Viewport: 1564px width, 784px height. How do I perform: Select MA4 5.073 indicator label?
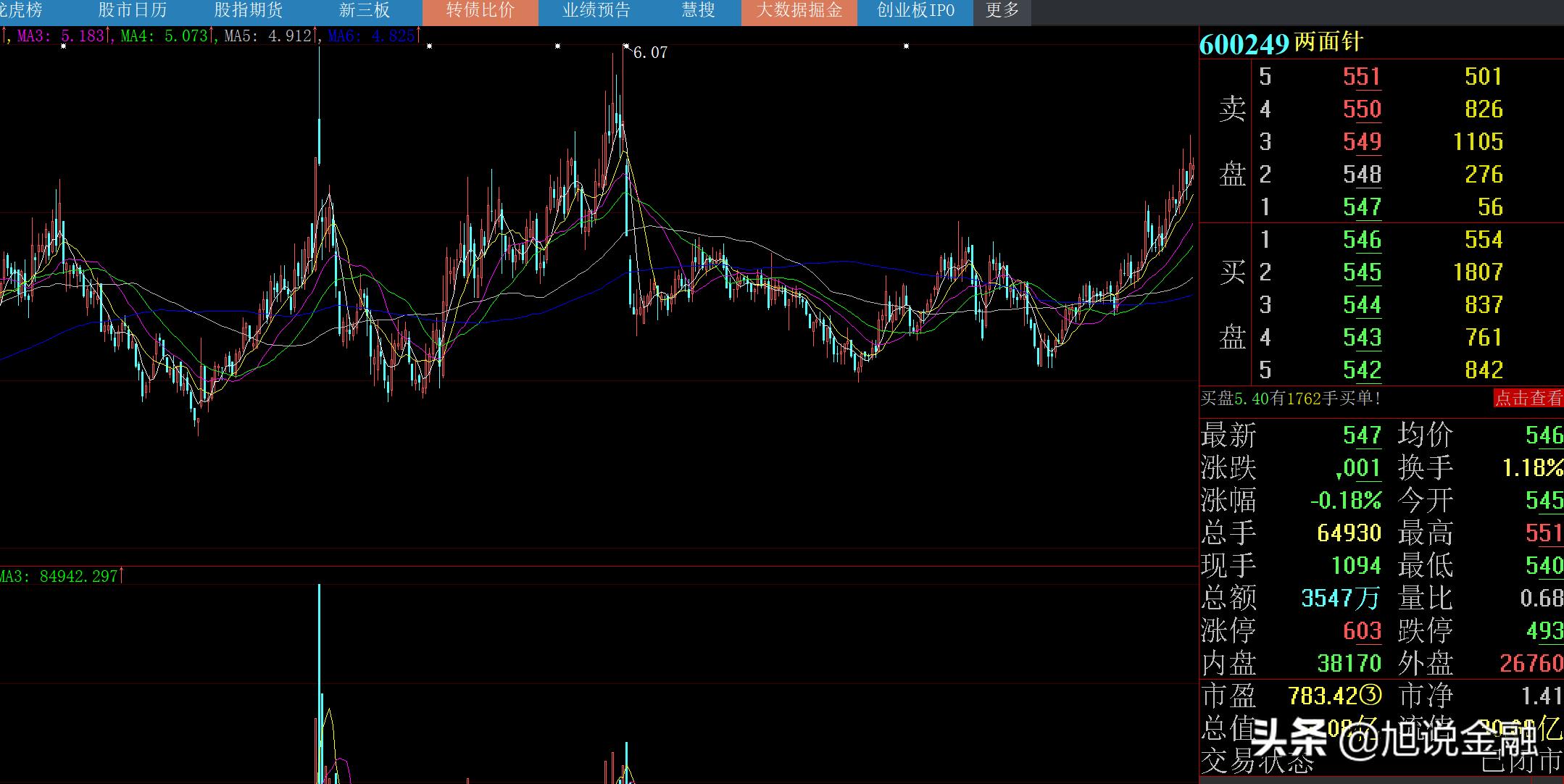pyautogui.click(x=165, y=36)
